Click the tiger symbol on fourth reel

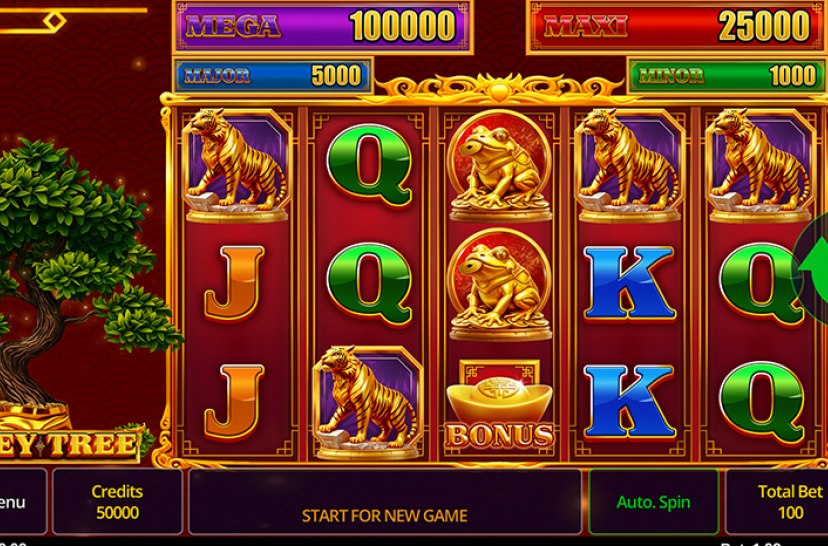(x=629, y=165)
